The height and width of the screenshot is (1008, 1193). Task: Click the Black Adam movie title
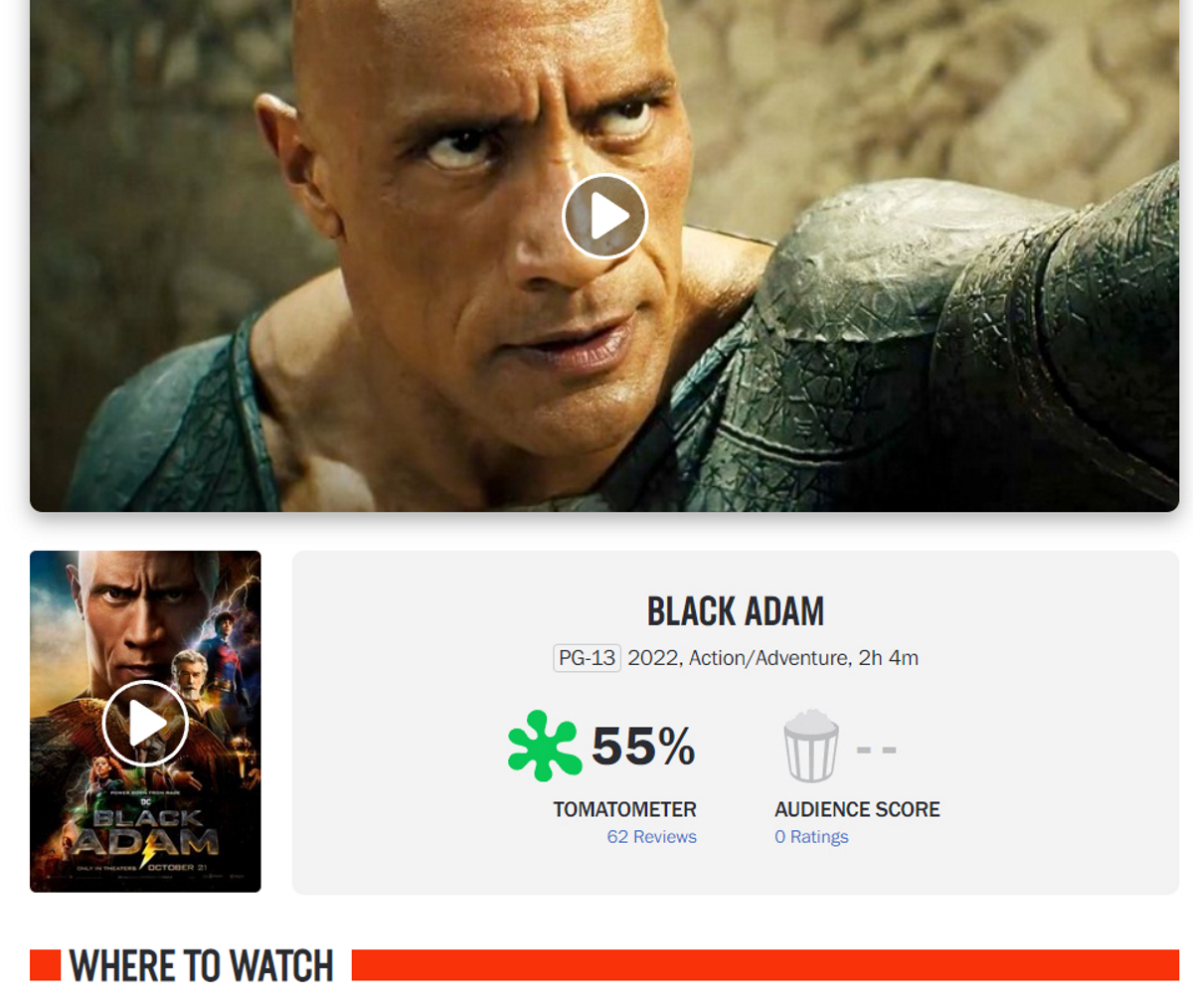click(x=736, y=611)
